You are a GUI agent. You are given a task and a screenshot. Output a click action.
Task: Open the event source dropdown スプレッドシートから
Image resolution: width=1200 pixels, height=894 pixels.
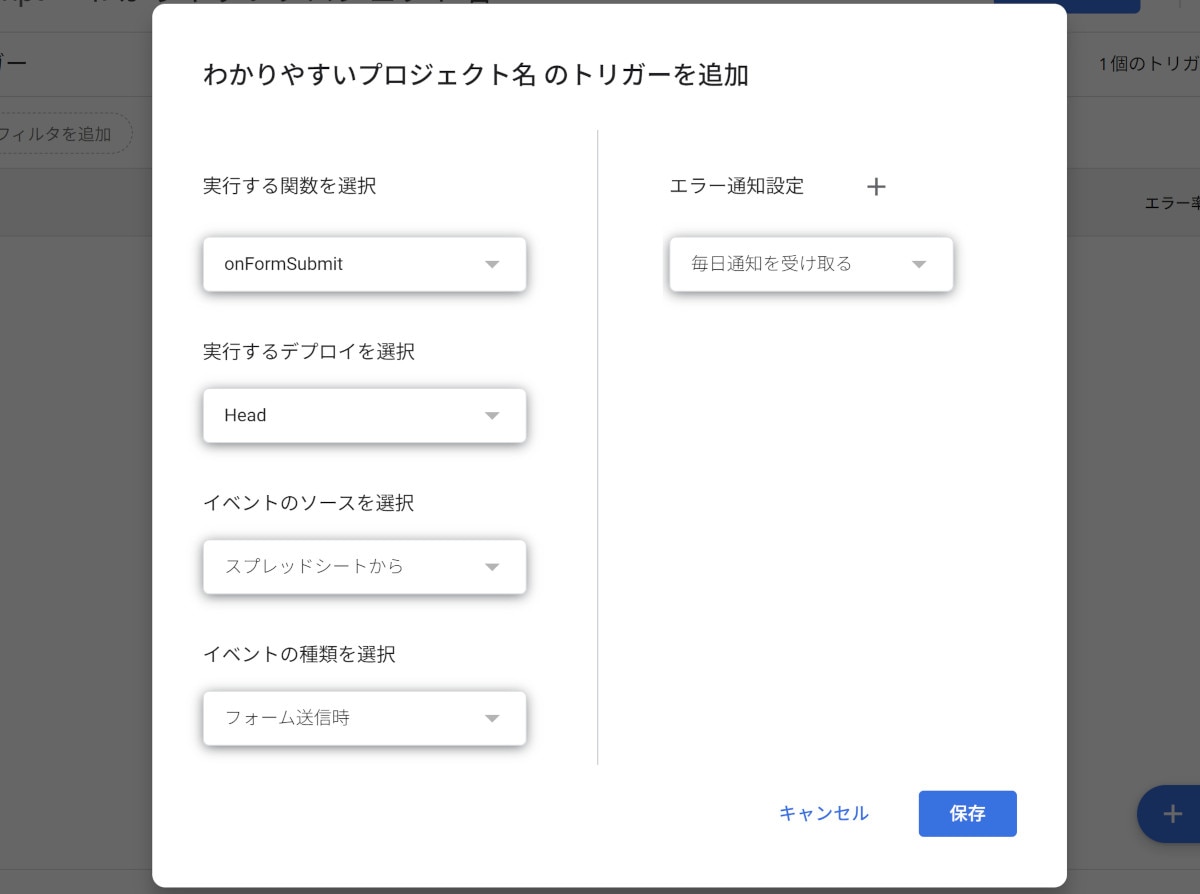[x=364, y=566]
